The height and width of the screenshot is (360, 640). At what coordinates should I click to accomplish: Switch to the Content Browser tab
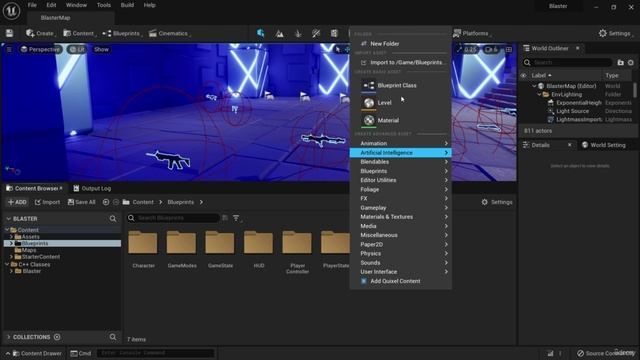coord(34,189)
